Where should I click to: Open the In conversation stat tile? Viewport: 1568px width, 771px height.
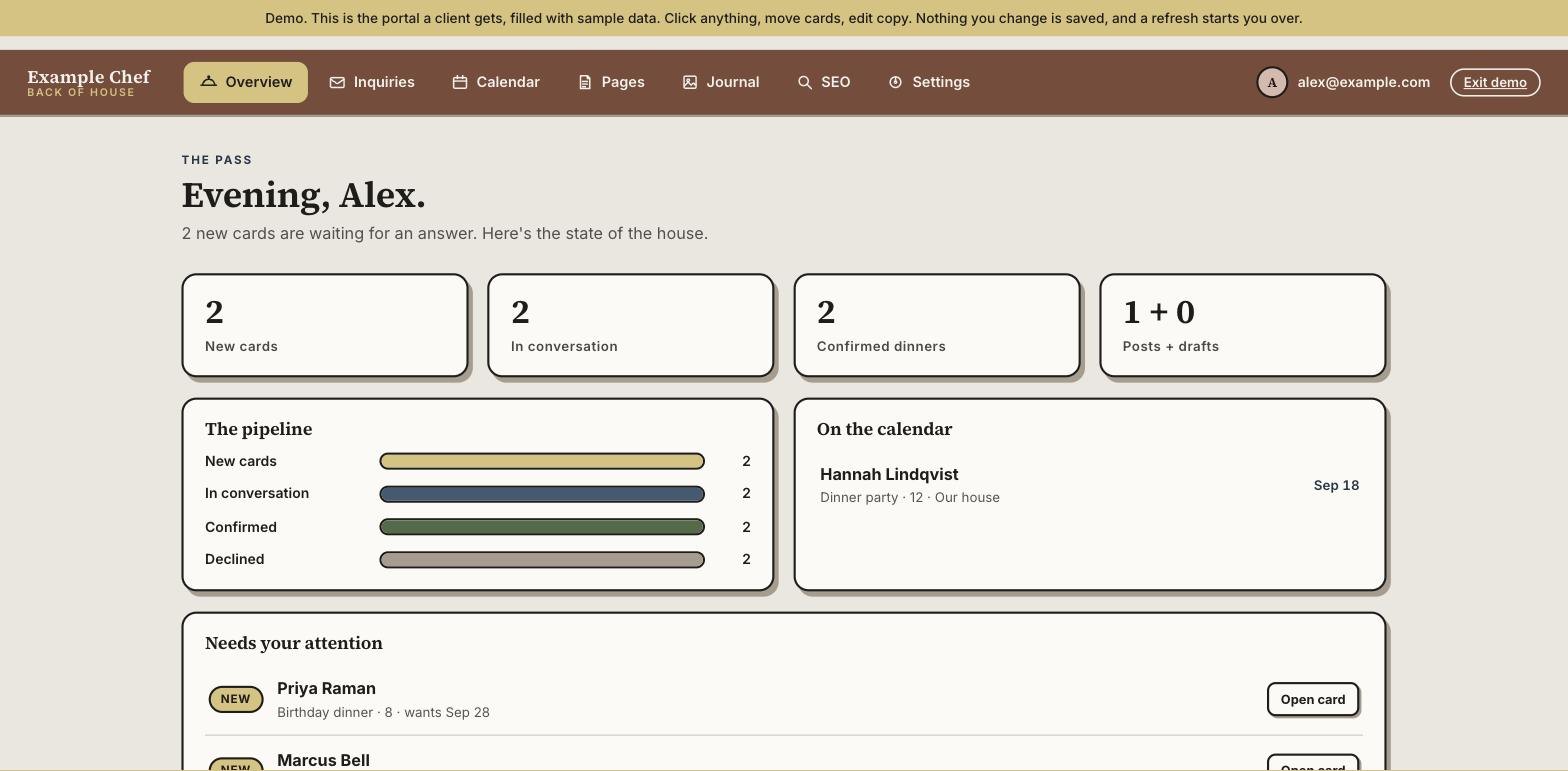(631, 326)
